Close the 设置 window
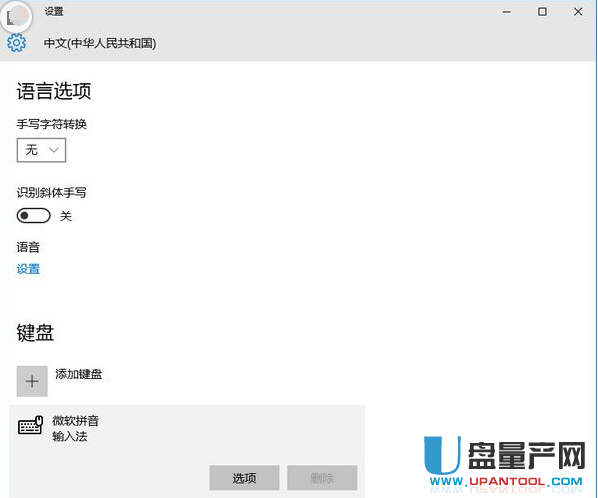Image resolution: width=598 pixels, height=498 pixels. coord(578,12)
